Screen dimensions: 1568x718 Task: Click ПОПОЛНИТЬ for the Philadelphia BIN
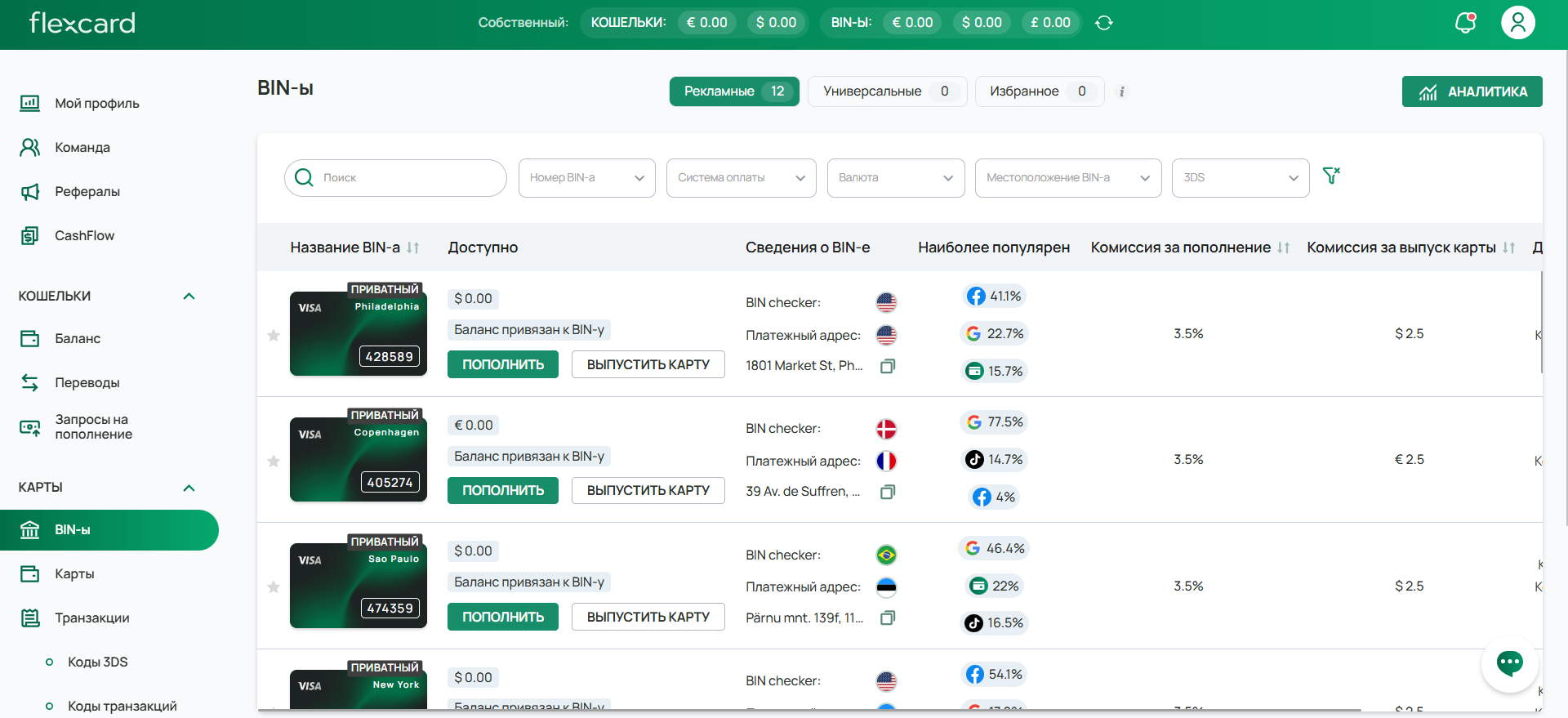pyautogui.click(x=503, y=364)
